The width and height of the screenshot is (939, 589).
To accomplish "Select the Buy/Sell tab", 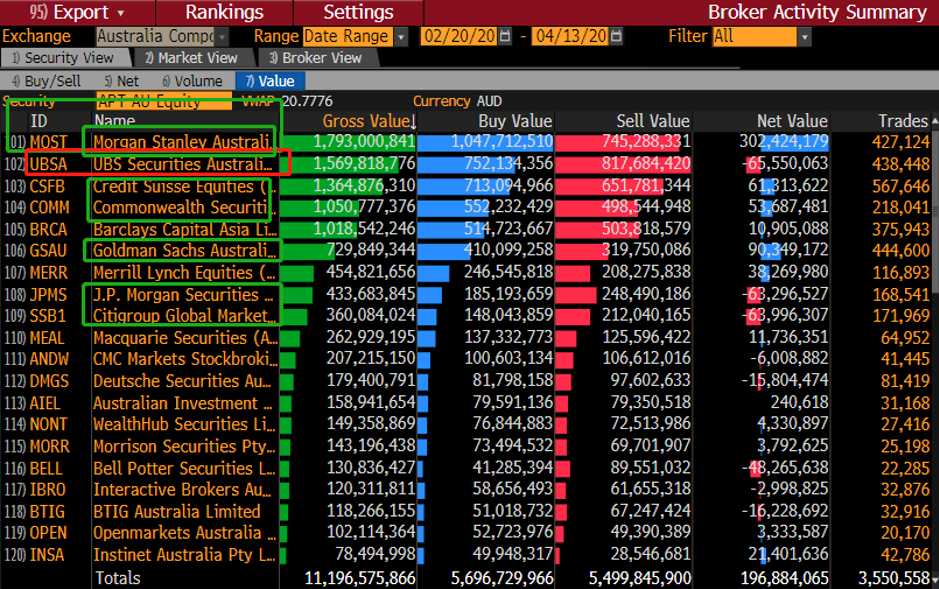I will coord(46,81).
